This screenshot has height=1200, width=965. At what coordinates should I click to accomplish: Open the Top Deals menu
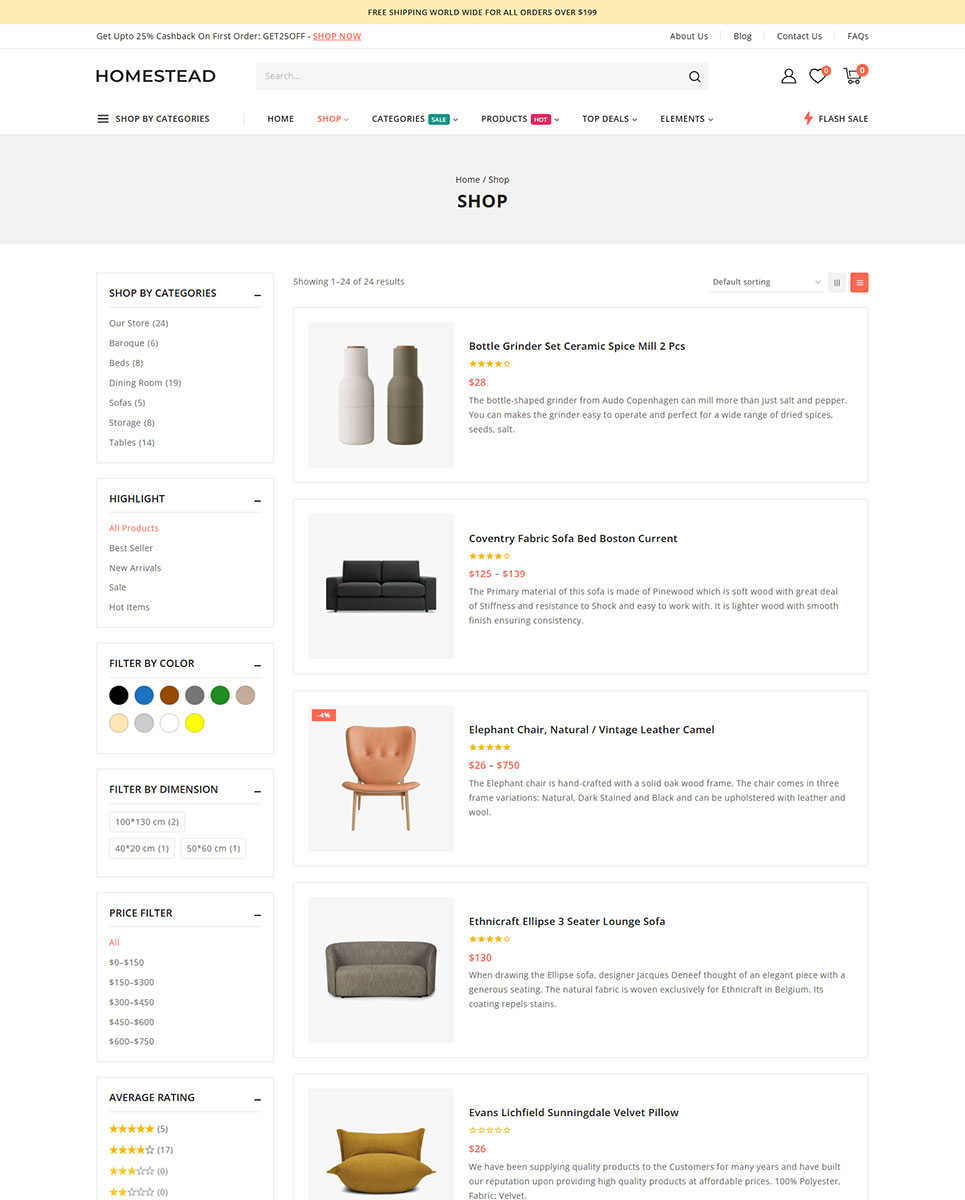[609, 119]
